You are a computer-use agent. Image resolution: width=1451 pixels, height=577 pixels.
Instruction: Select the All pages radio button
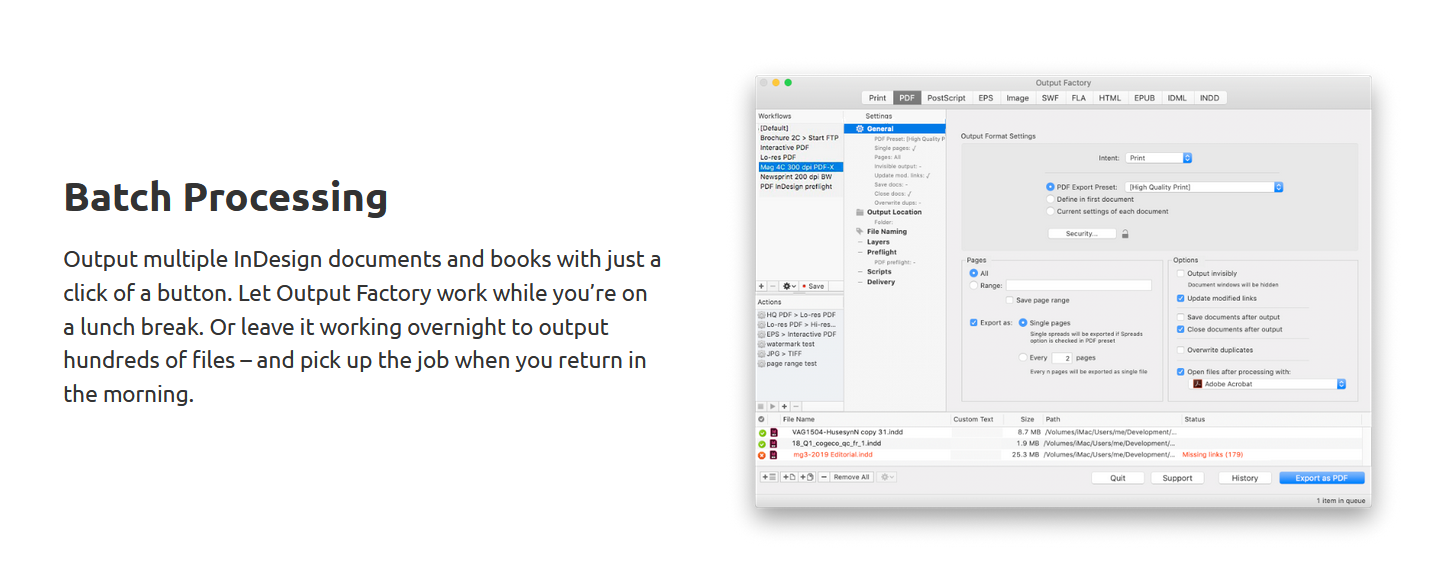[x=974, y=273]
